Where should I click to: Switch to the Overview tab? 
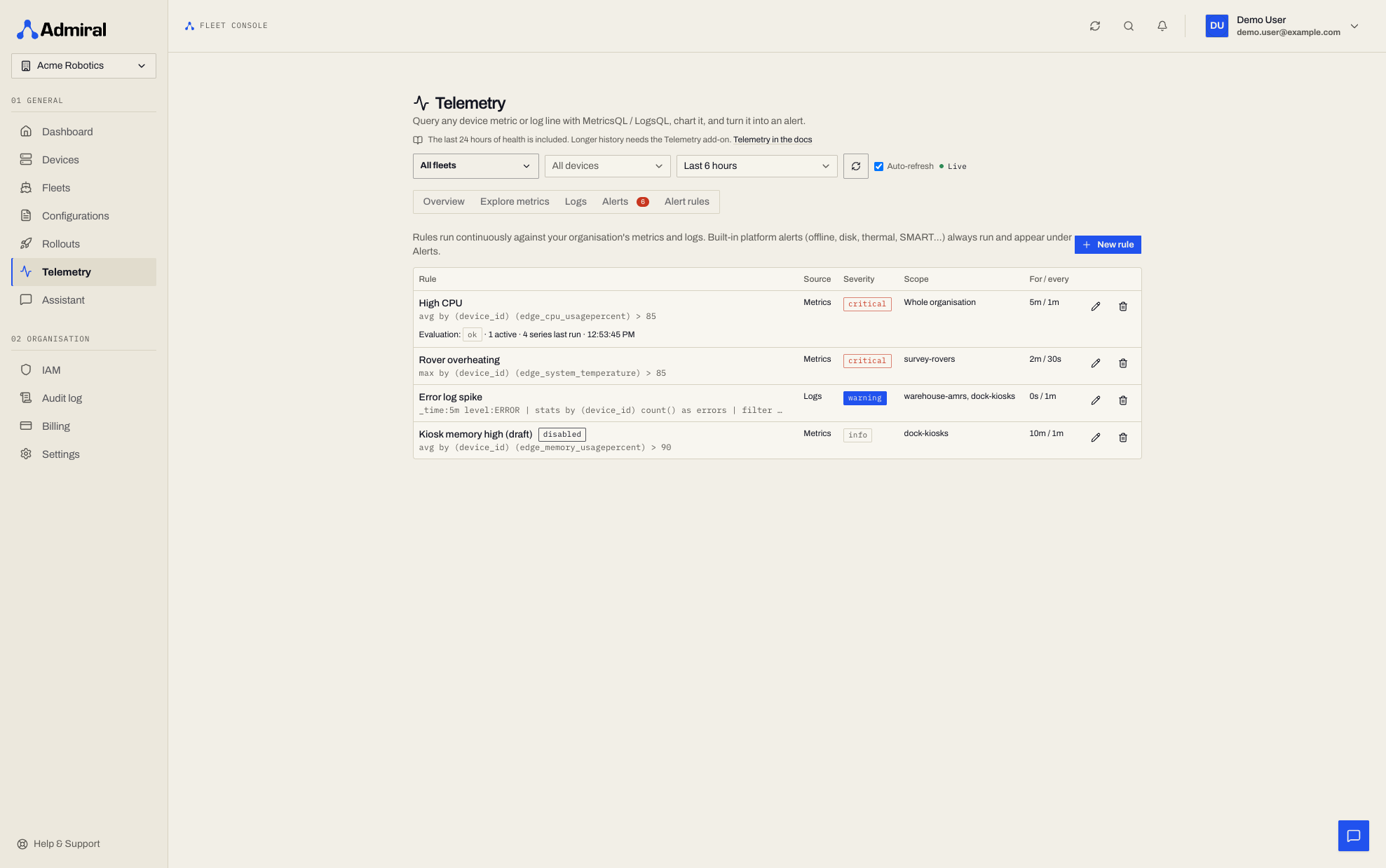tap(444, 202)
